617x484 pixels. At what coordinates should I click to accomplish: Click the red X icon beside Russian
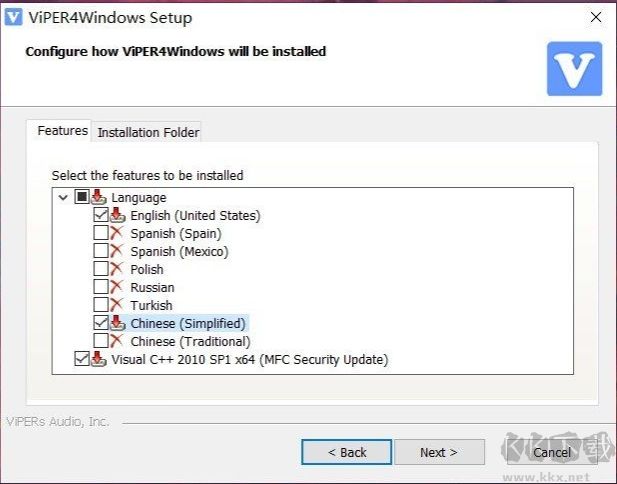click(x=118, y=287)
